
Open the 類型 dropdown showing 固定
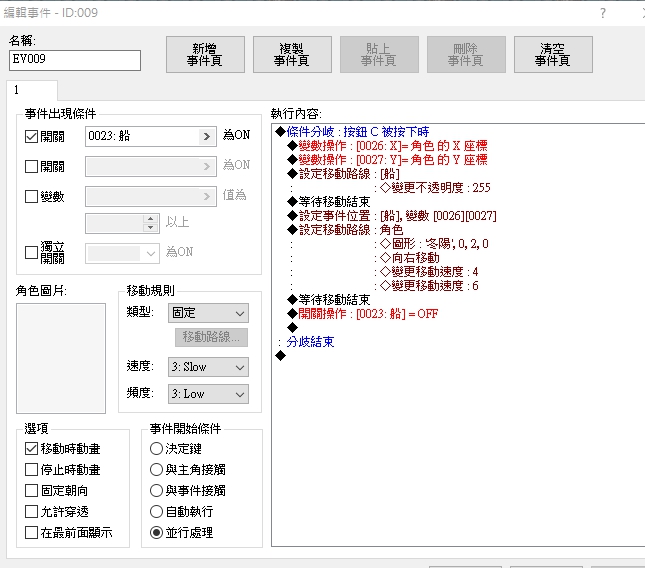(x=208, y=313)
